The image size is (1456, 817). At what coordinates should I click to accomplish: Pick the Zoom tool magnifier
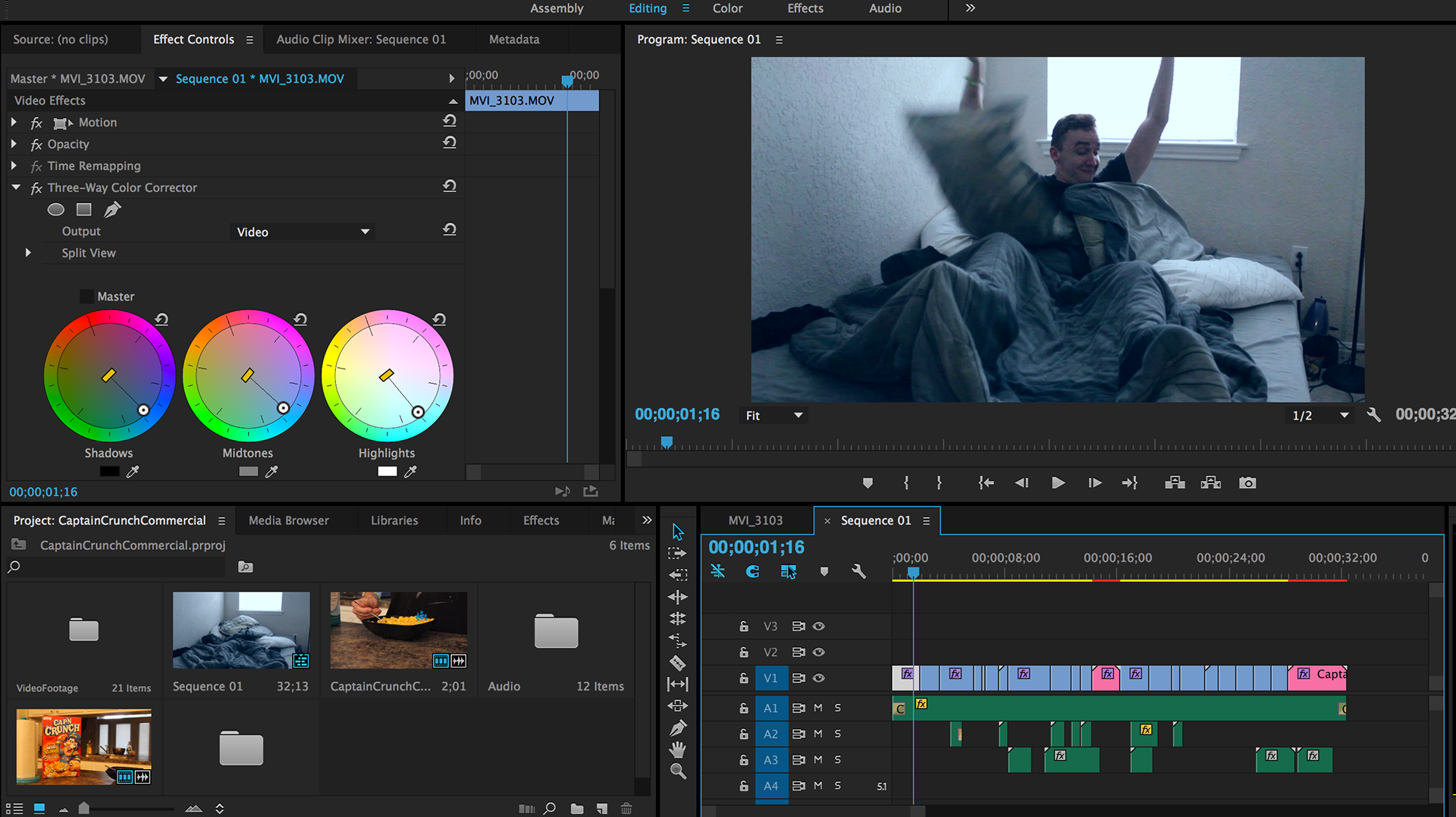tap(677, 771)
